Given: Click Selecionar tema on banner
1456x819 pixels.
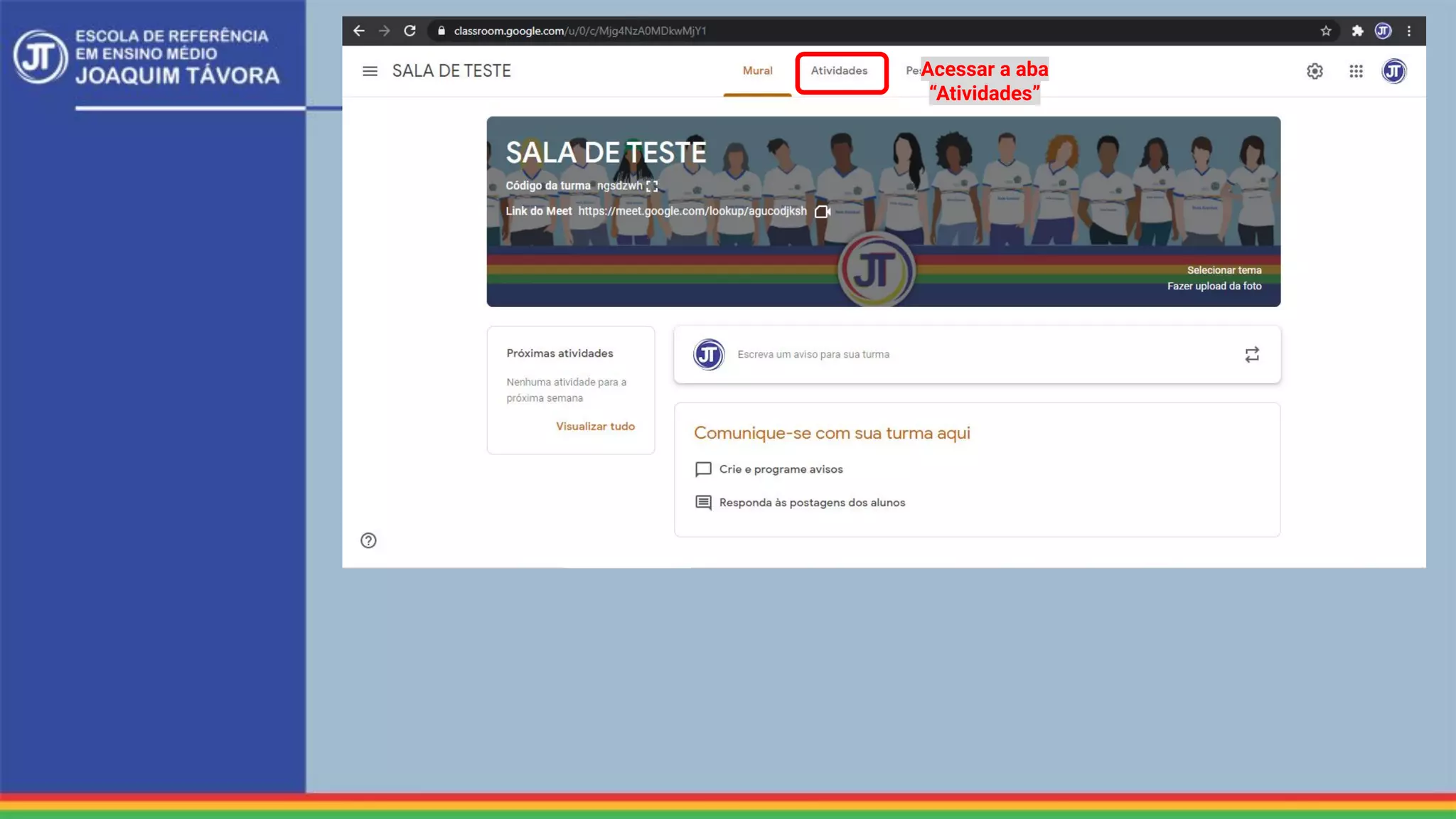Looking at the screenshot, I should click(1224, 270).
